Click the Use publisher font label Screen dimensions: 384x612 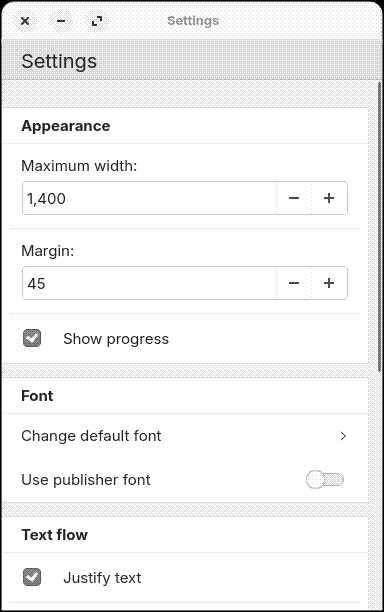tap(86, 480)
